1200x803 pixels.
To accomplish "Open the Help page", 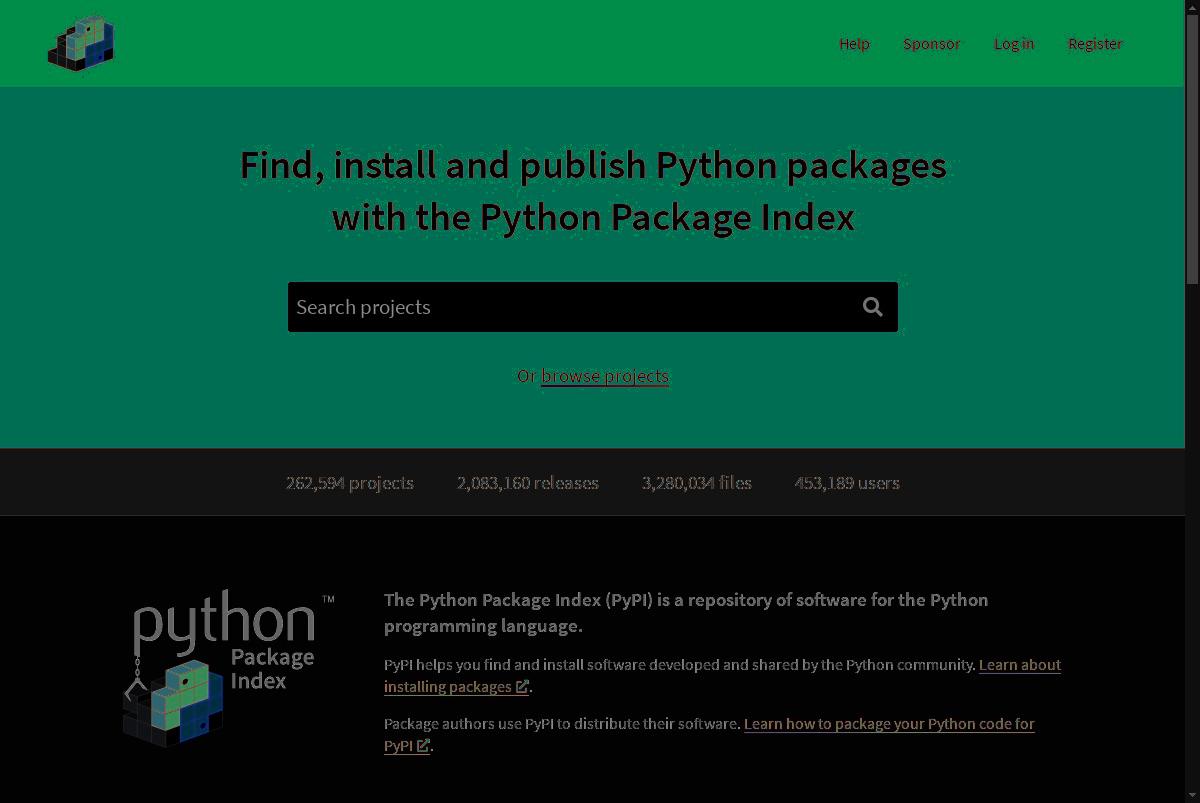I will [x=854, y=43].
